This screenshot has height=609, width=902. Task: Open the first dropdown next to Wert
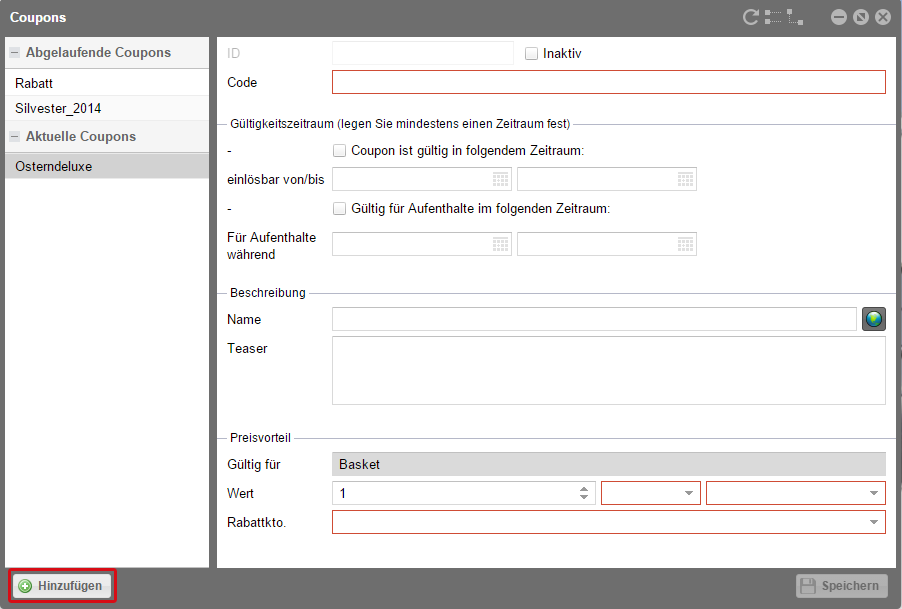click(689, 493)
